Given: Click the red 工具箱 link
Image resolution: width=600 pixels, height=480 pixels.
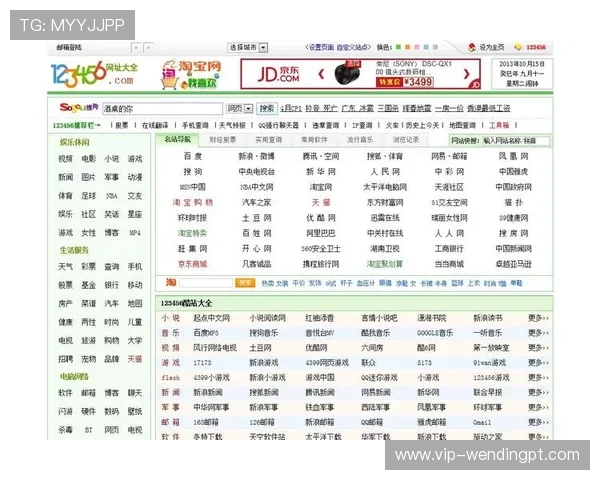Looking at the screenshot, I should 499,125.
